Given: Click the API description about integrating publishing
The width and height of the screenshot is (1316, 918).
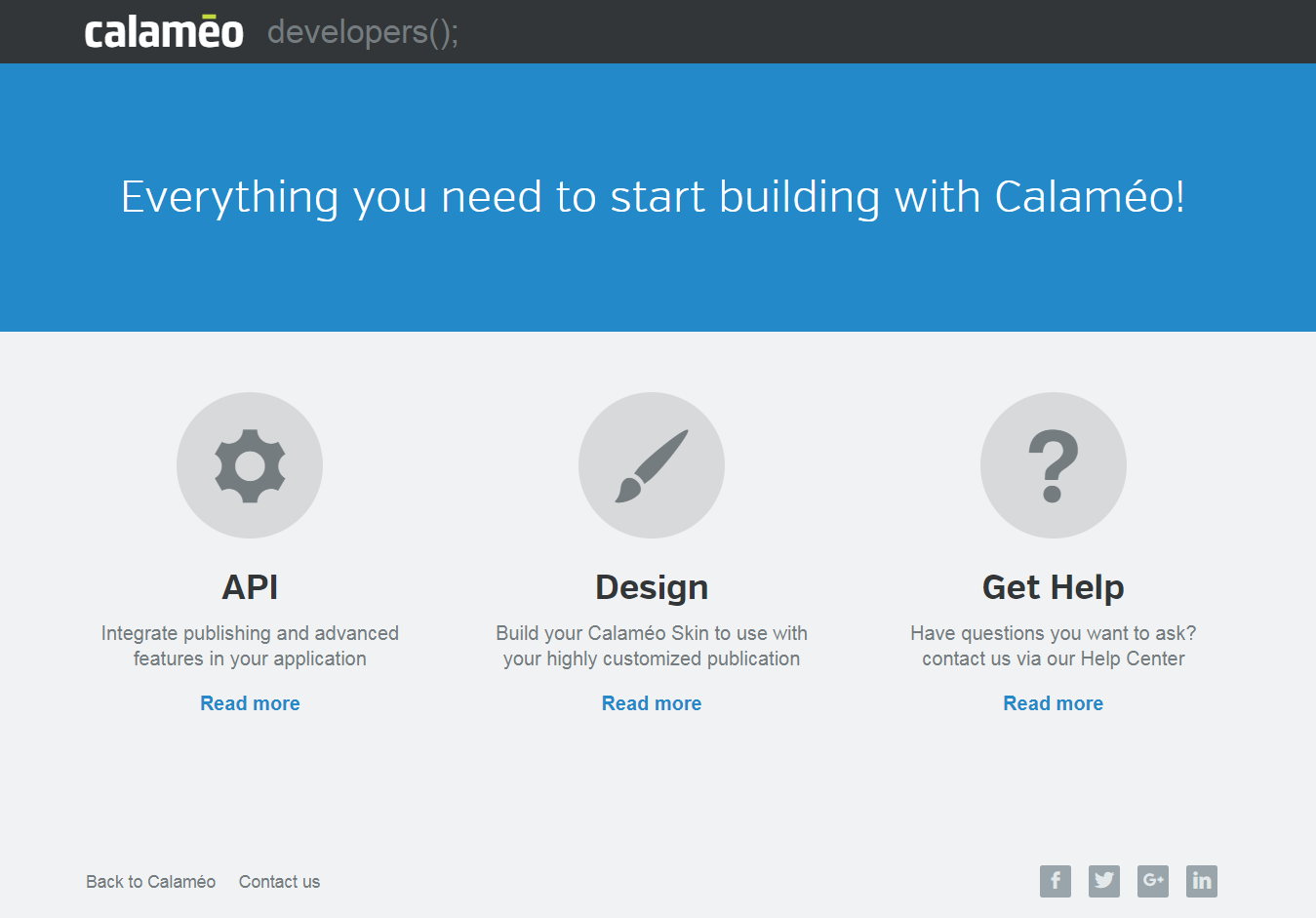Looking at the screenshot, I should pyautogui.click(x=250, y=646).
